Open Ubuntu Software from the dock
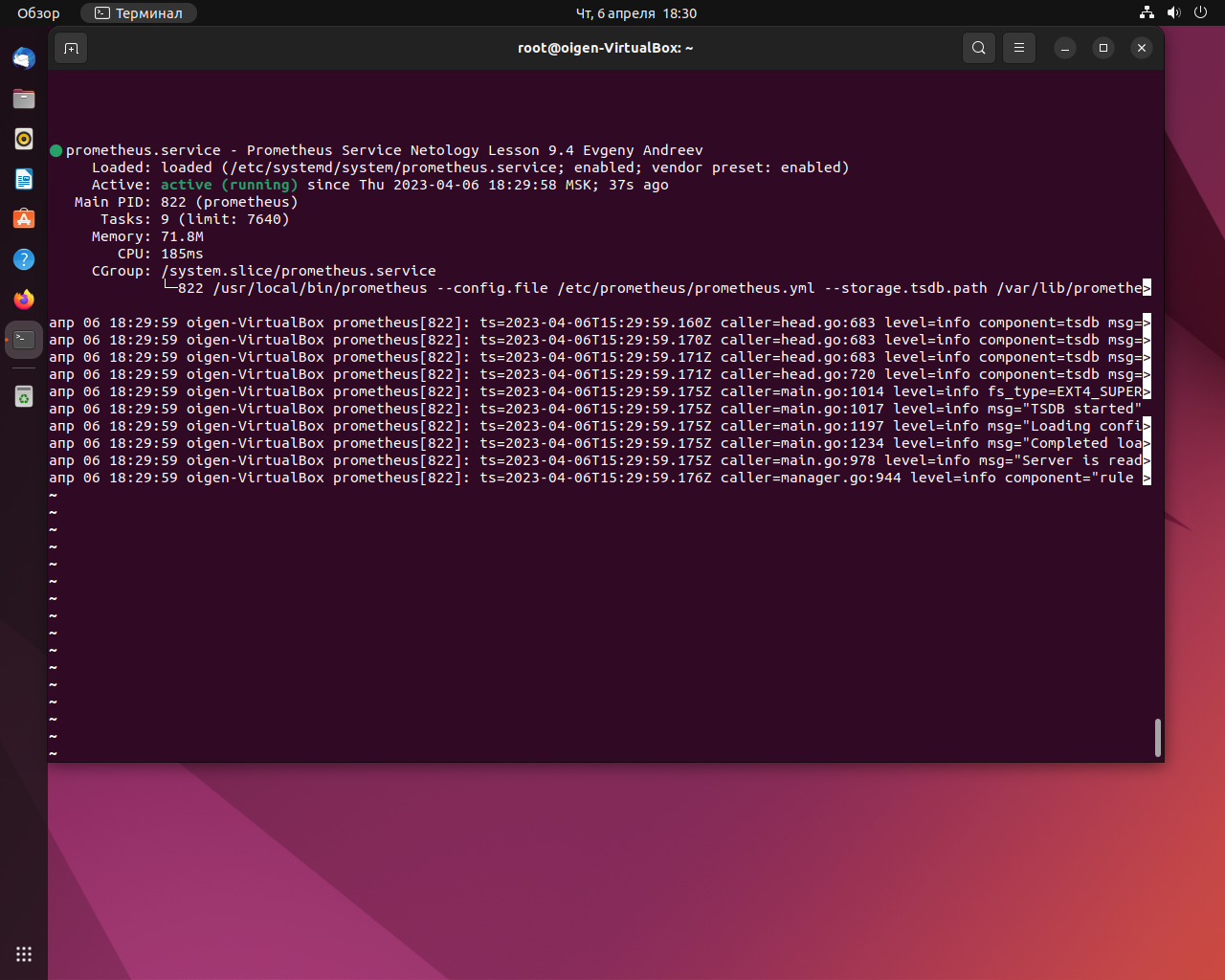Viewport: 1225px width, 980px height. point(23,218)
